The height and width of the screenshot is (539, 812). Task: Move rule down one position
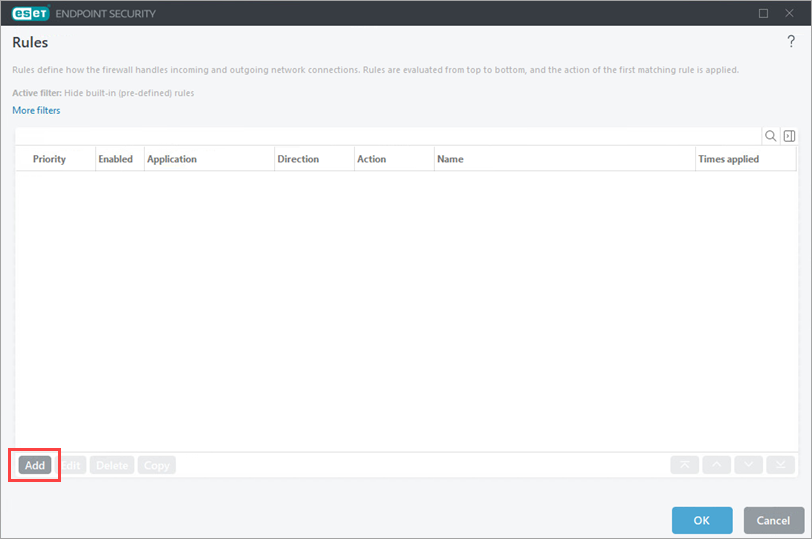click(x=748, y=465)
